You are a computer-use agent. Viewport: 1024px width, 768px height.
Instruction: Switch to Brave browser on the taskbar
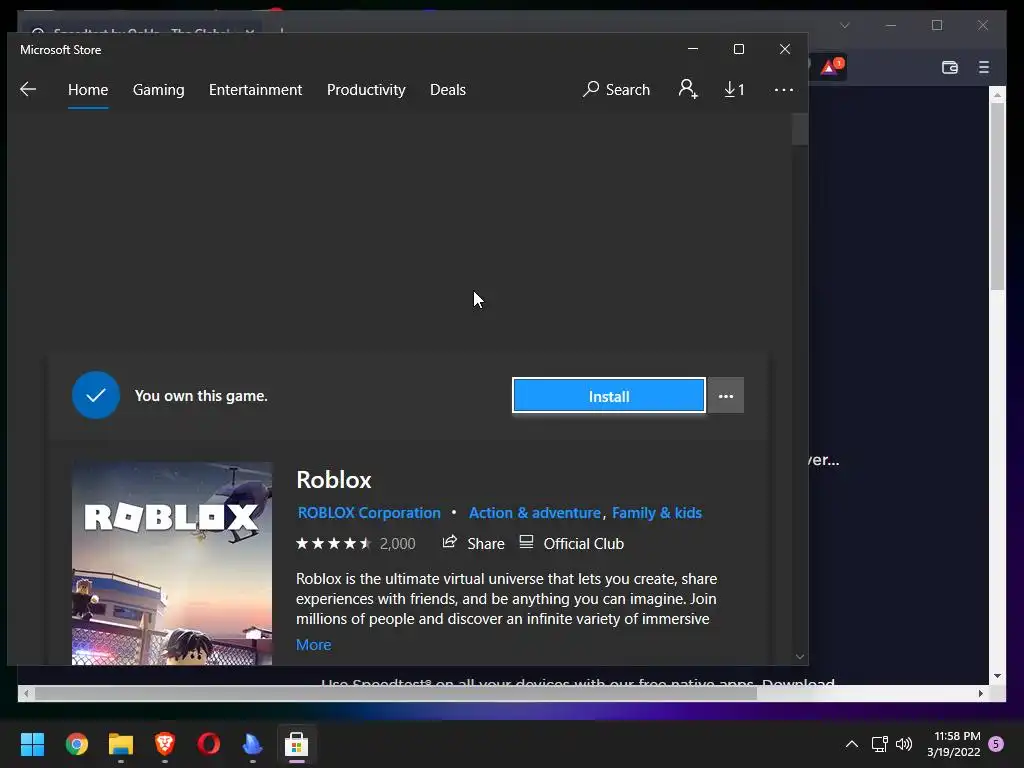pos(165,744)
